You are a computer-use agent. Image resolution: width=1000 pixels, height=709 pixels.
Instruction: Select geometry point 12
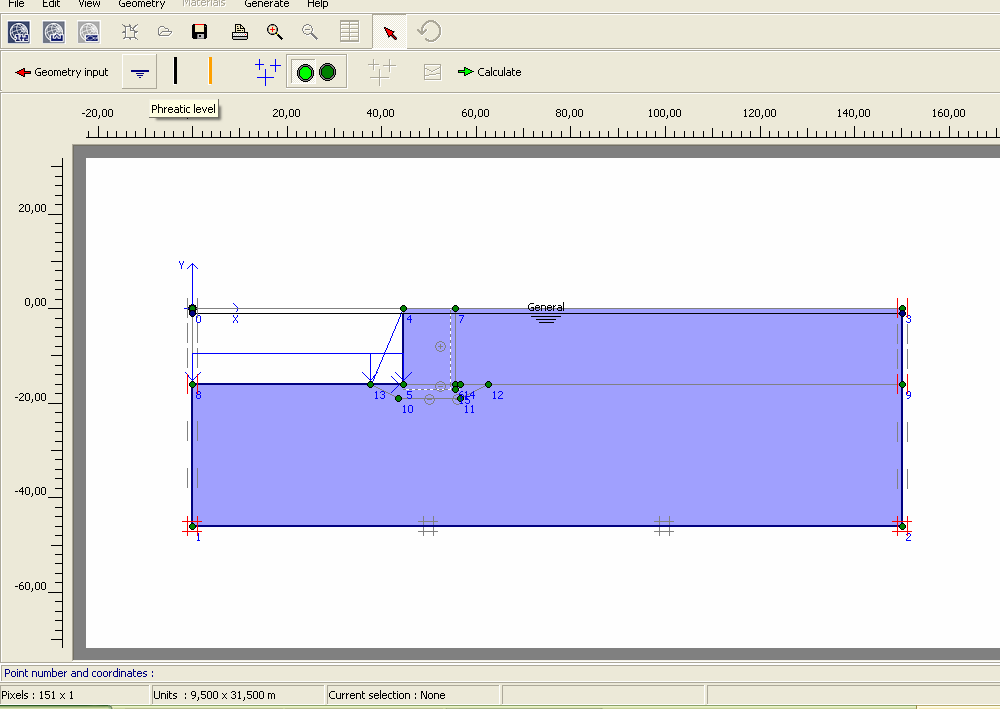(489, 384)
